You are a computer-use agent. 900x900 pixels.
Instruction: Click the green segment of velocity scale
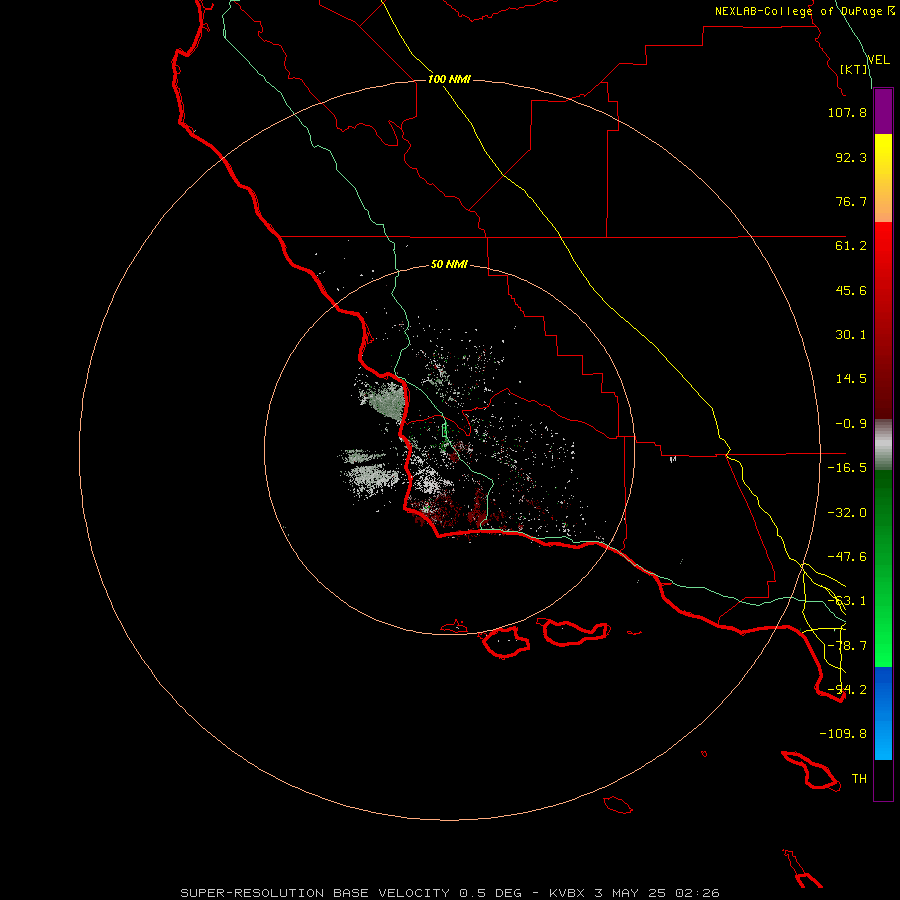883,568
